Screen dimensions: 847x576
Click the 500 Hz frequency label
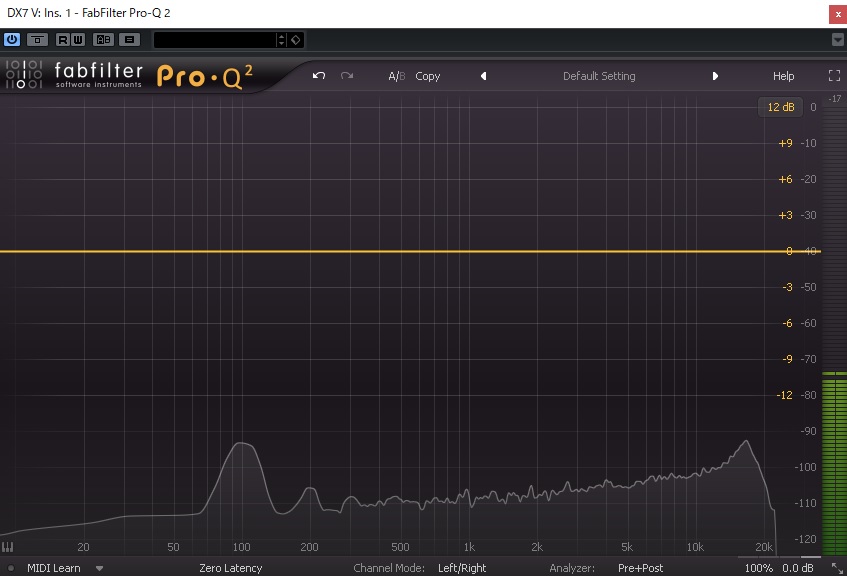click(400, 547)
